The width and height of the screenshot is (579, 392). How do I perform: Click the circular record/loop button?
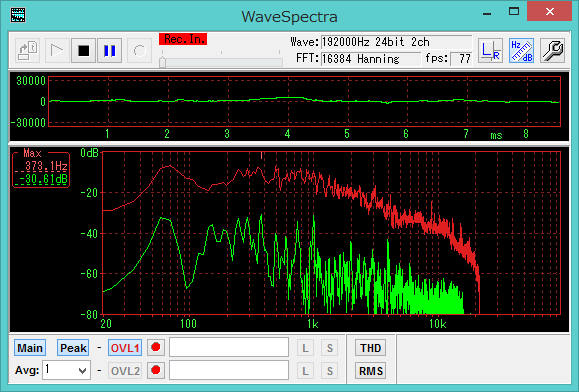pyautogui.click(x=139, y=51)
